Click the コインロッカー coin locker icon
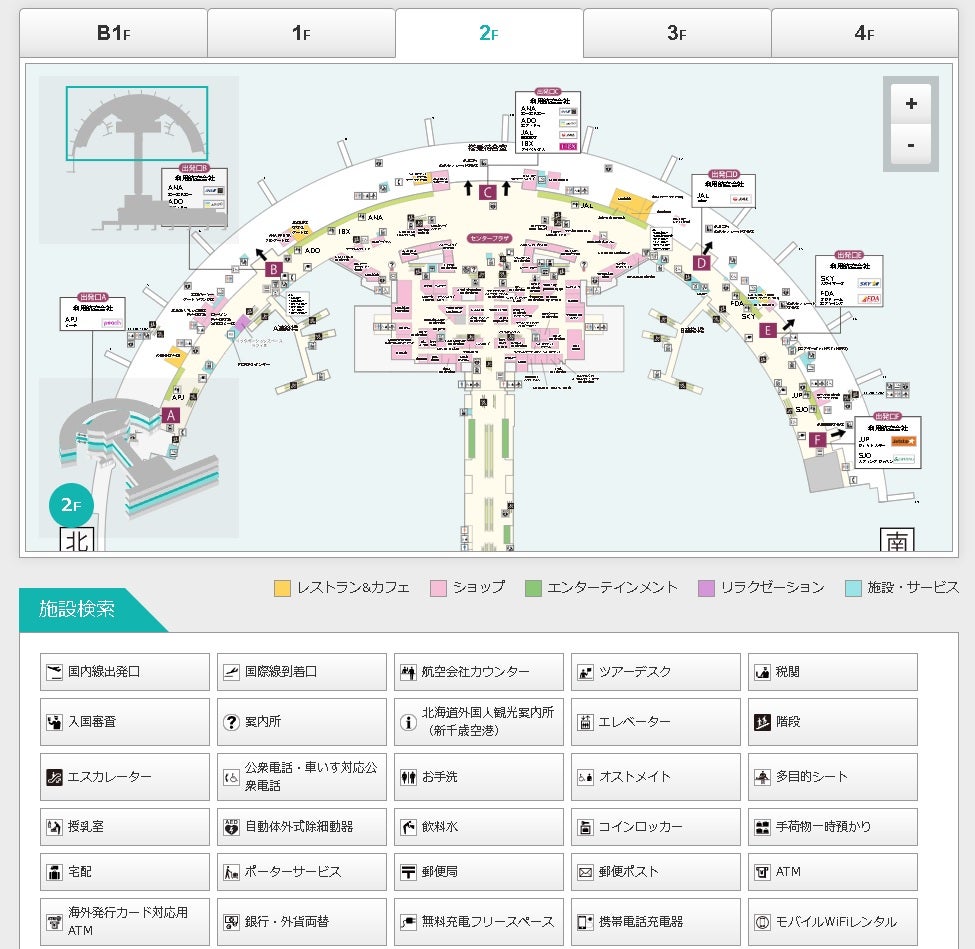The width and height of the screenshot is (975, 949). (655, 826)
